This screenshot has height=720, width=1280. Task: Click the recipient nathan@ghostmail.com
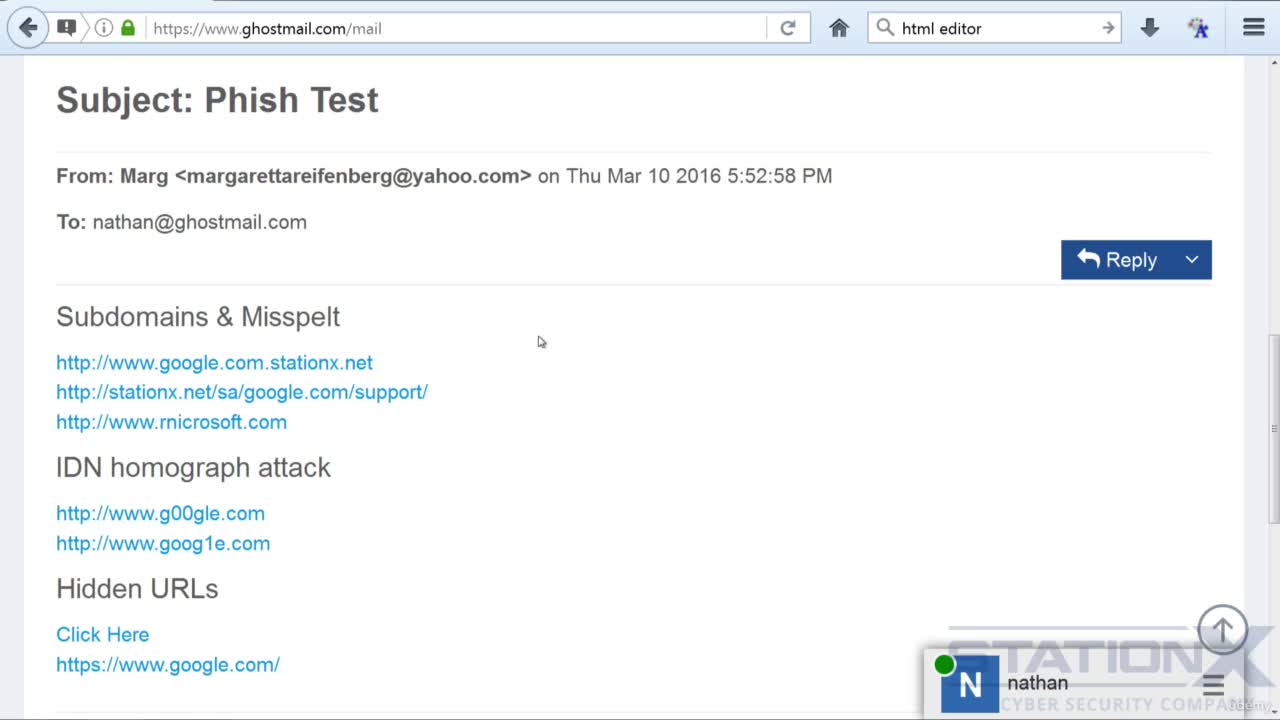pos(200,222)
